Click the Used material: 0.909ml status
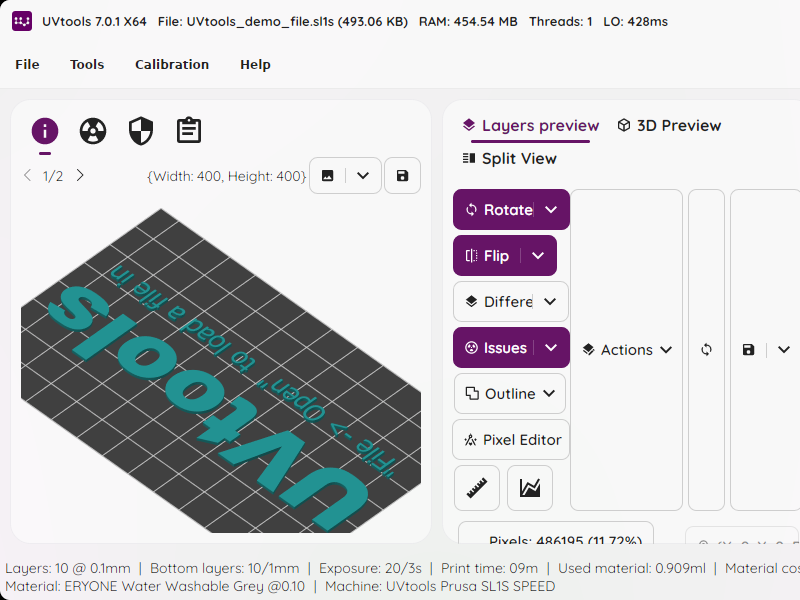 tap(632, 568)
